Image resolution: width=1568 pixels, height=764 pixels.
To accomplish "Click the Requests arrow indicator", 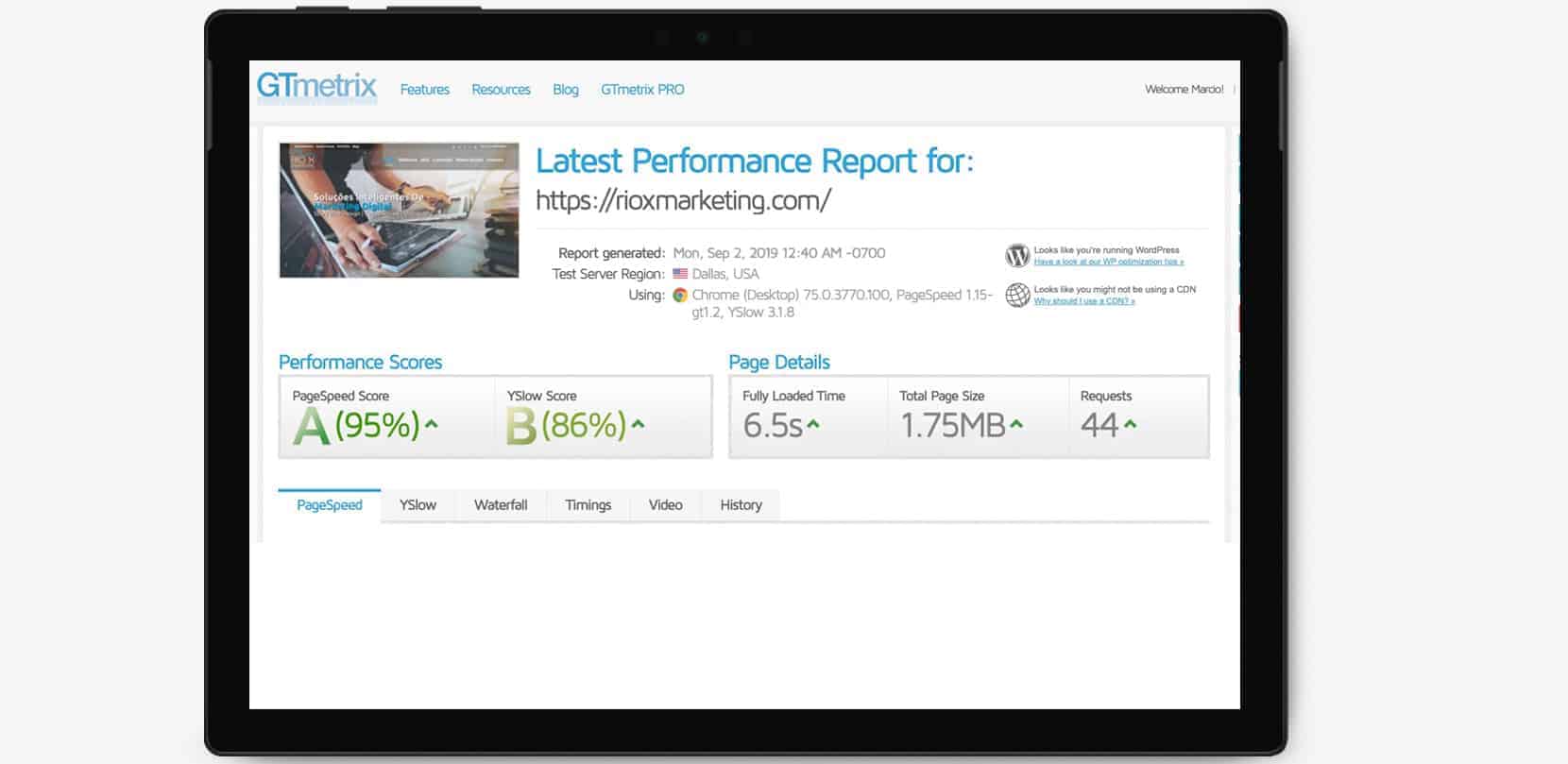I will click(1131, 425).
